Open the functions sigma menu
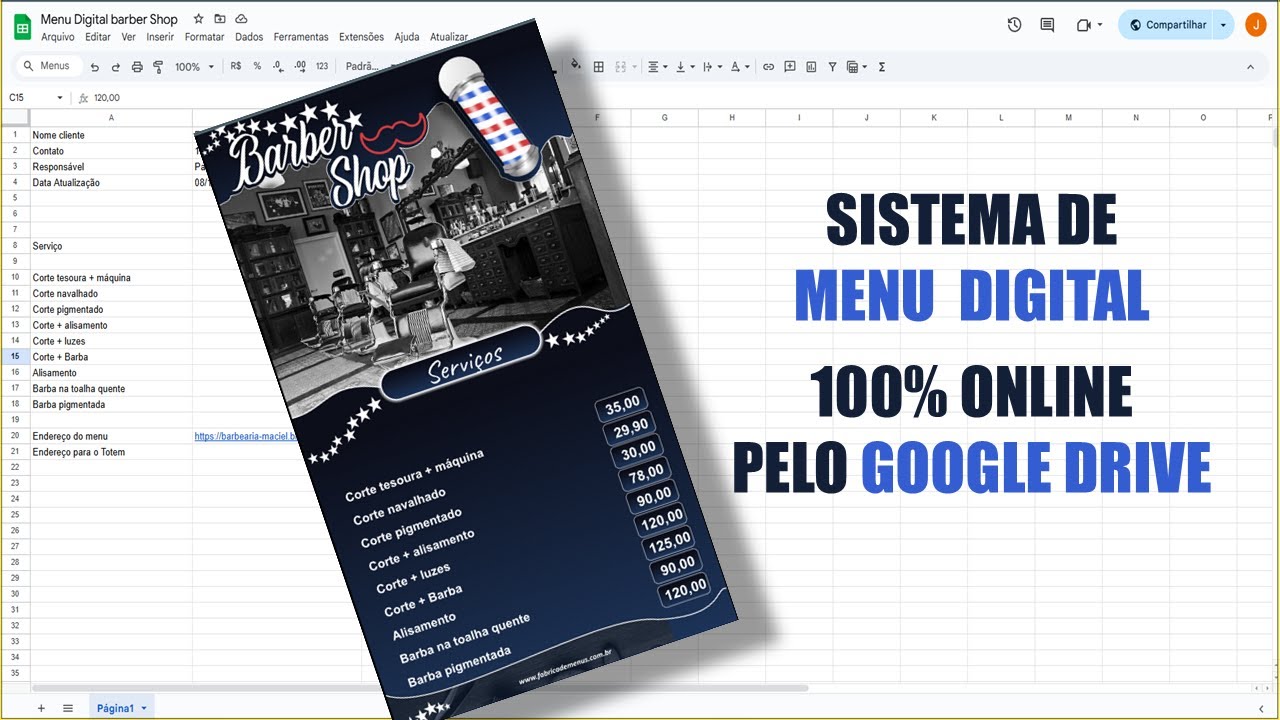This screenshot has width=1280, height=720. pyautogui.click(x=882, y=67)
